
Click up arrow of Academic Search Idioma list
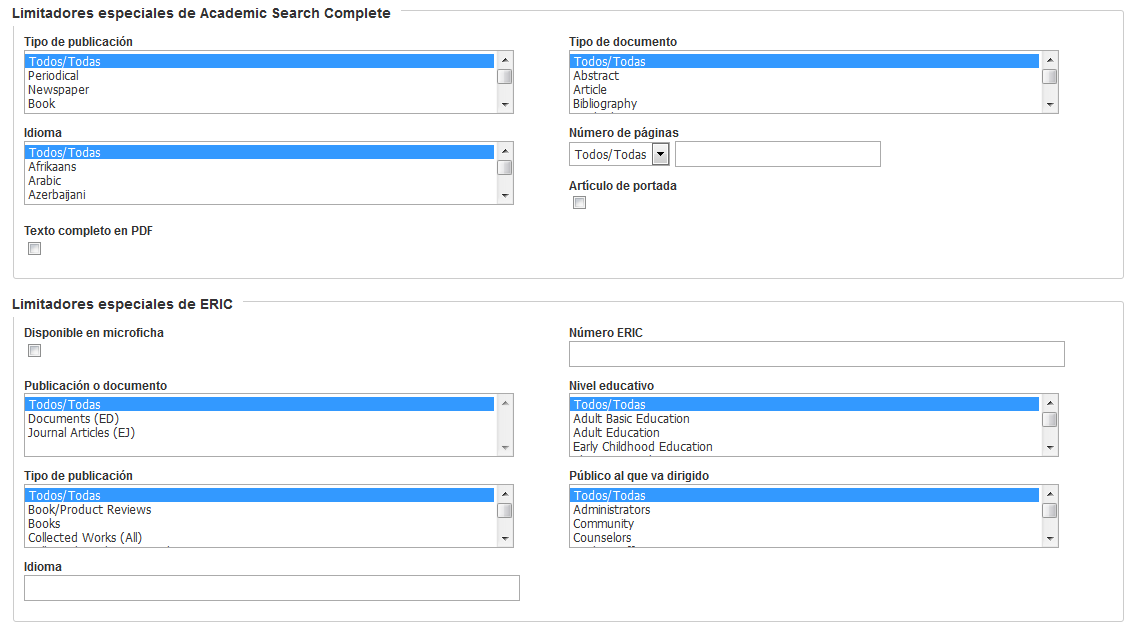(505, 151)
